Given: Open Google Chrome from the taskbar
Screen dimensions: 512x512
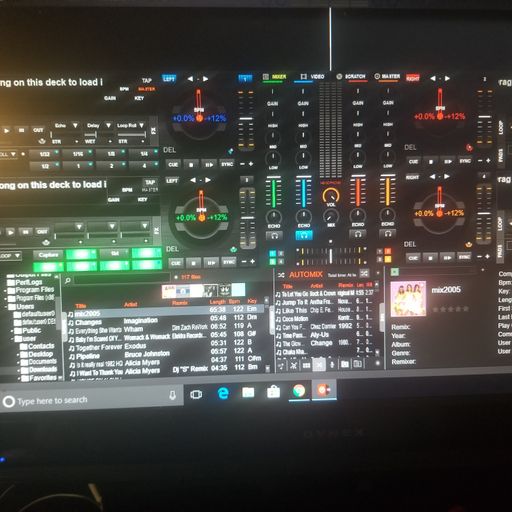Looking at the screenshot, I should (x=299, y=391).
